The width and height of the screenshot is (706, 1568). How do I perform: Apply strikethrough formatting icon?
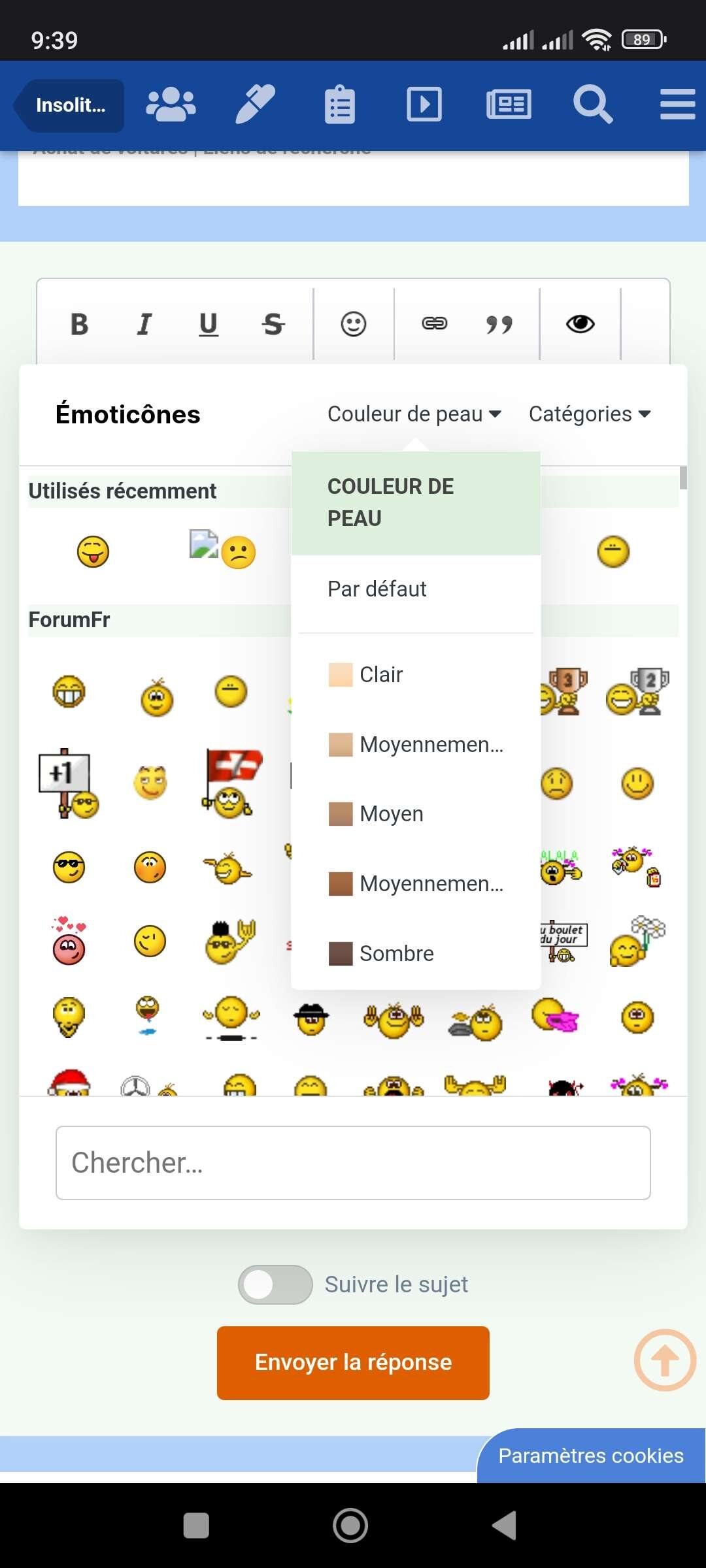273,324
